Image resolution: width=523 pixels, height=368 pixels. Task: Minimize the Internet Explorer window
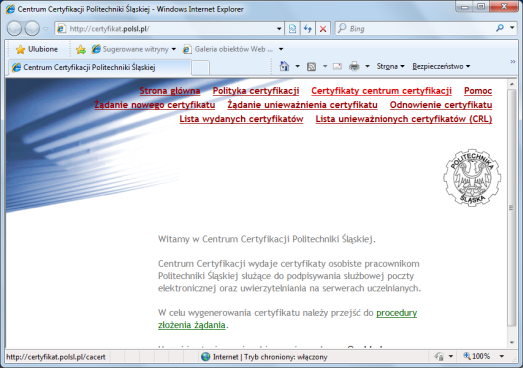465,7
